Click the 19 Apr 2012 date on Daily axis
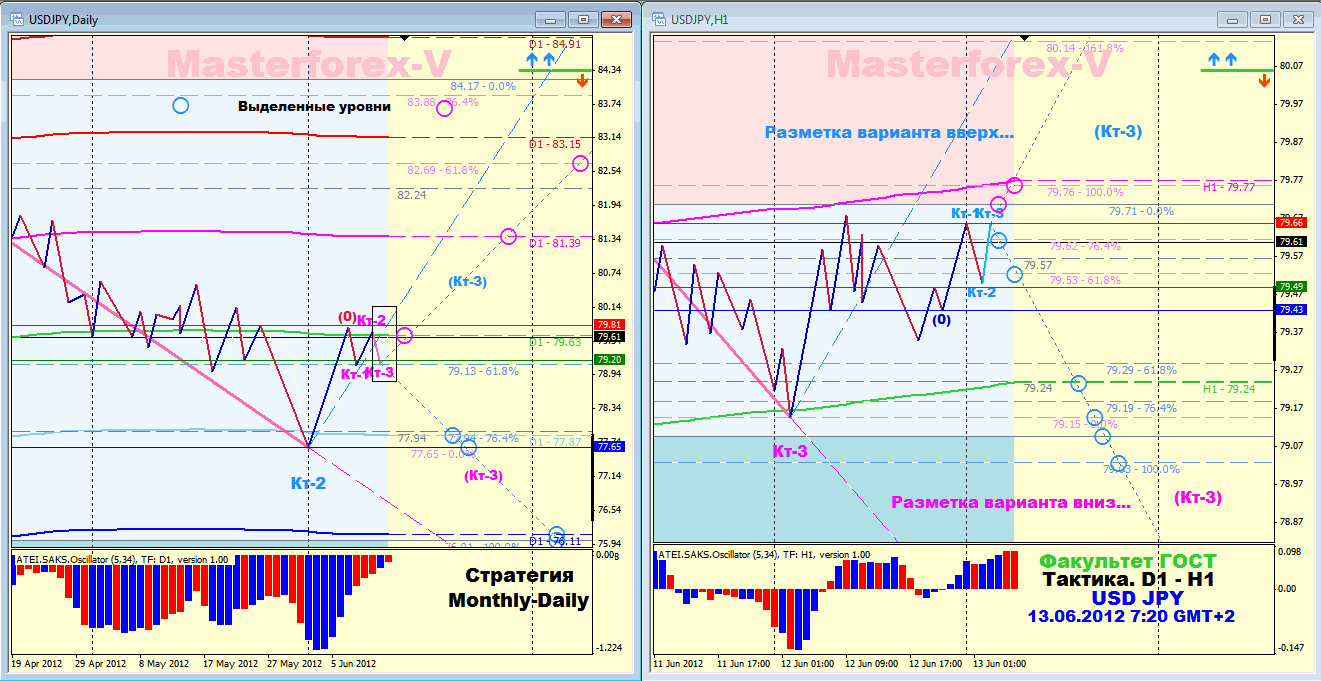Viewport: 1321px width, 681px height. [x=36, y=663]
